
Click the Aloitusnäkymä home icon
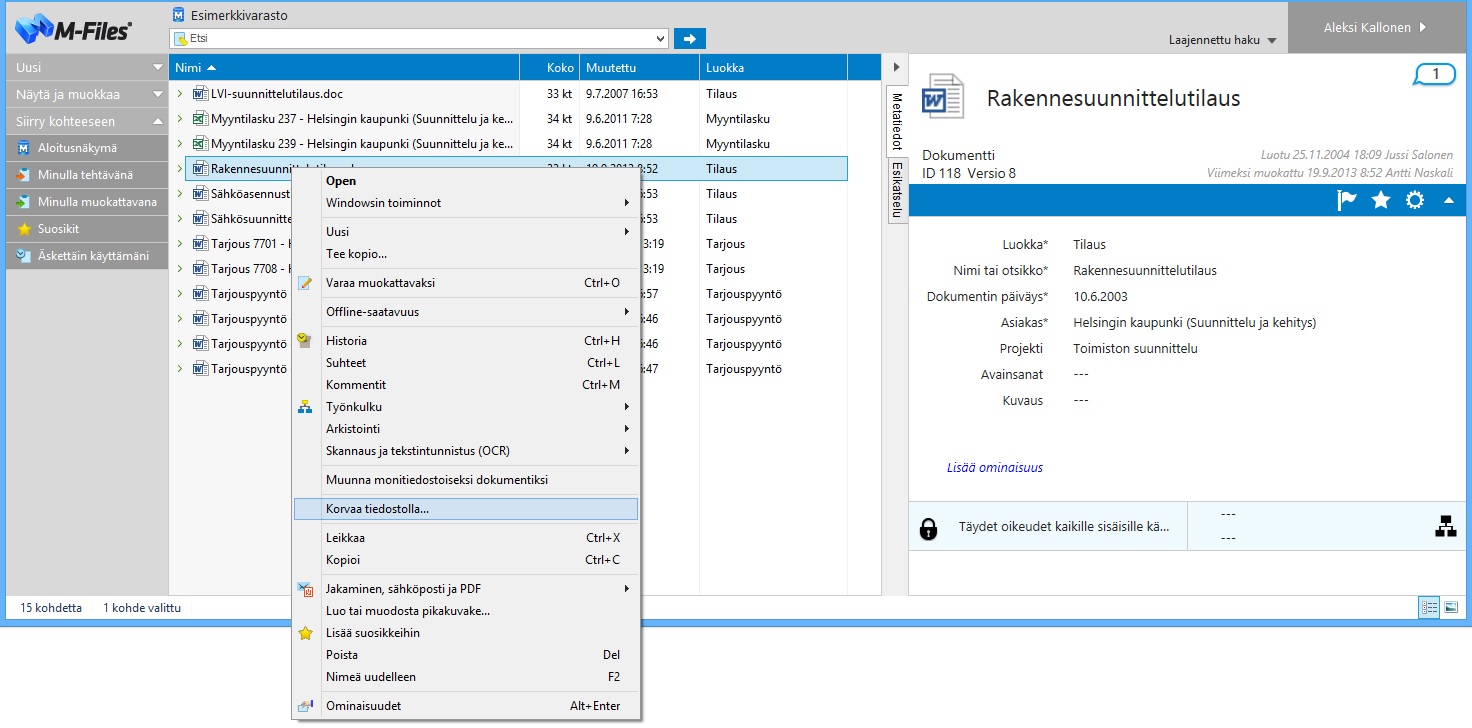pyautogui.click(x=24, y=148)
